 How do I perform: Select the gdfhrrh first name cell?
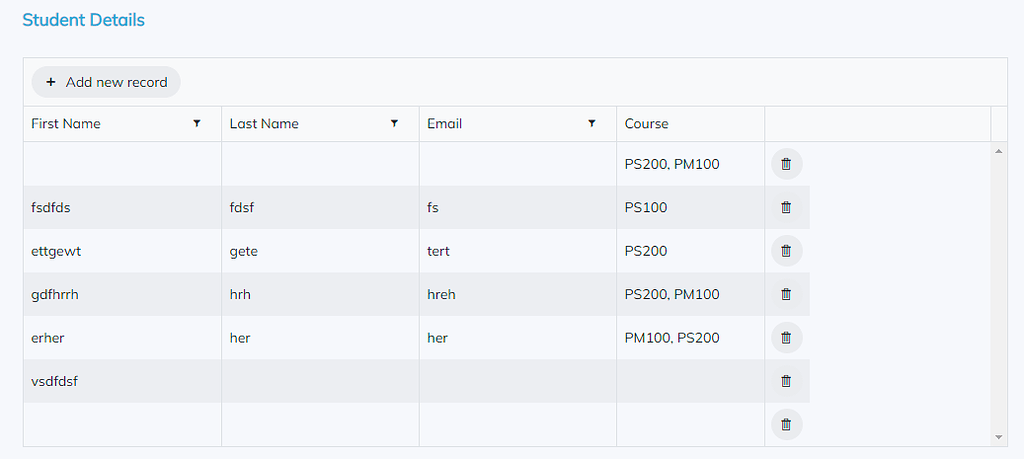[x=123, y=294]
